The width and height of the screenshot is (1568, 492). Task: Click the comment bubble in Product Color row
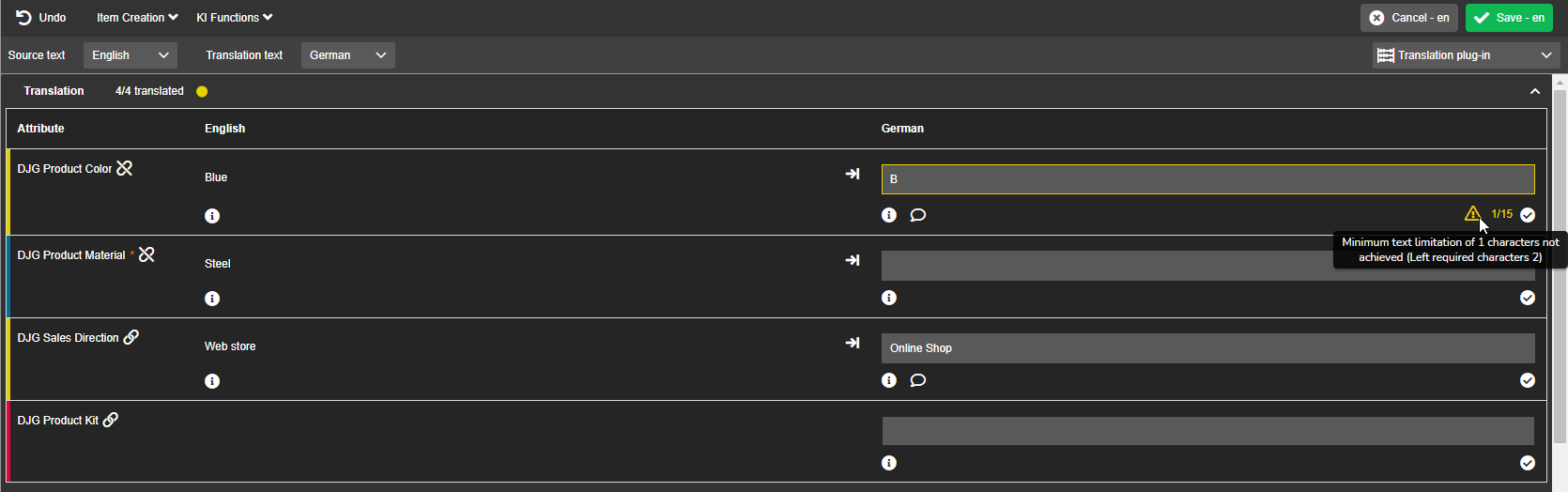(918, 215)
